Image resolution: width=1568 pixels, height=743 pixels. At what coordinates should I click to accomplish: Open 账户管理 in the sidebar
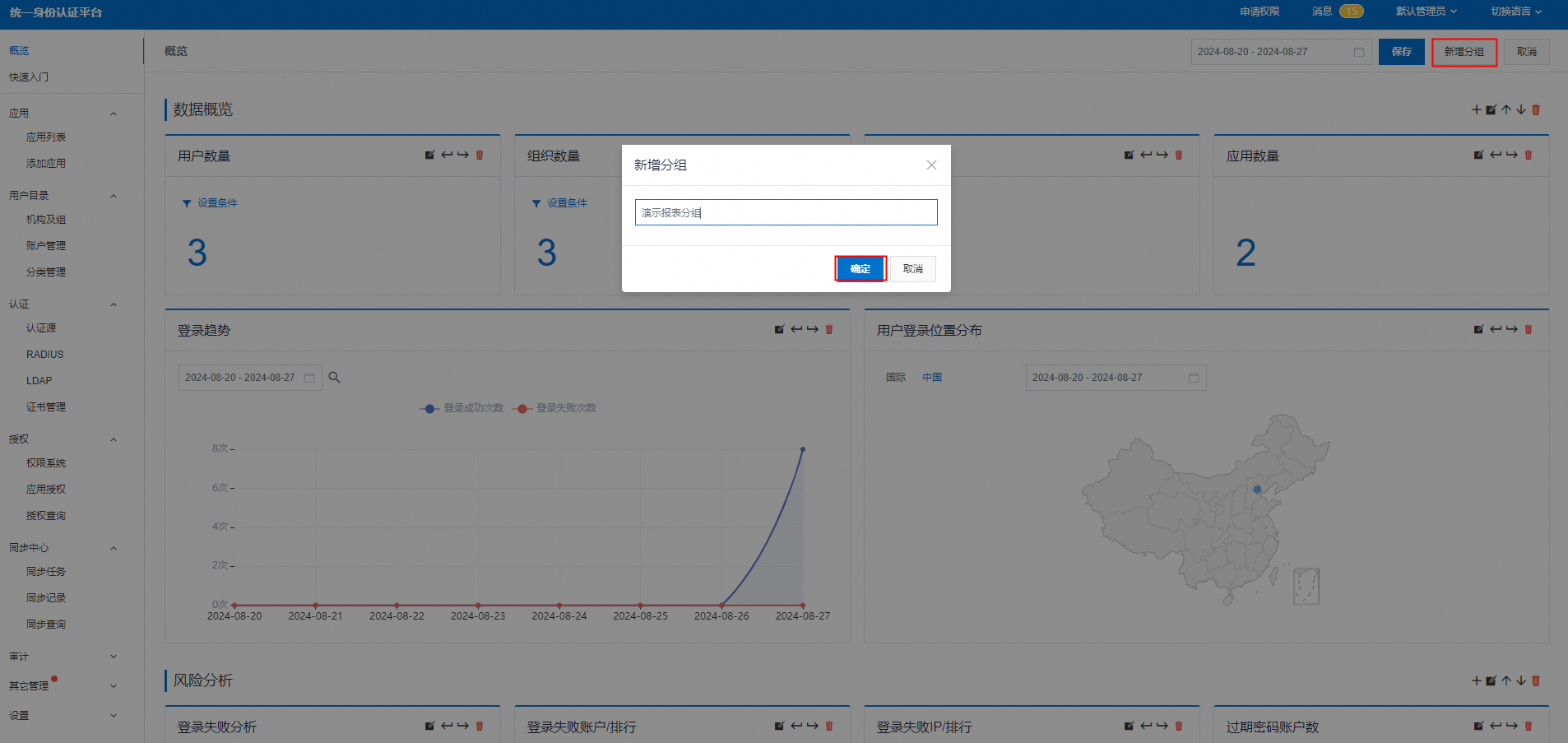pyautogui.click(x=46, y=246)
